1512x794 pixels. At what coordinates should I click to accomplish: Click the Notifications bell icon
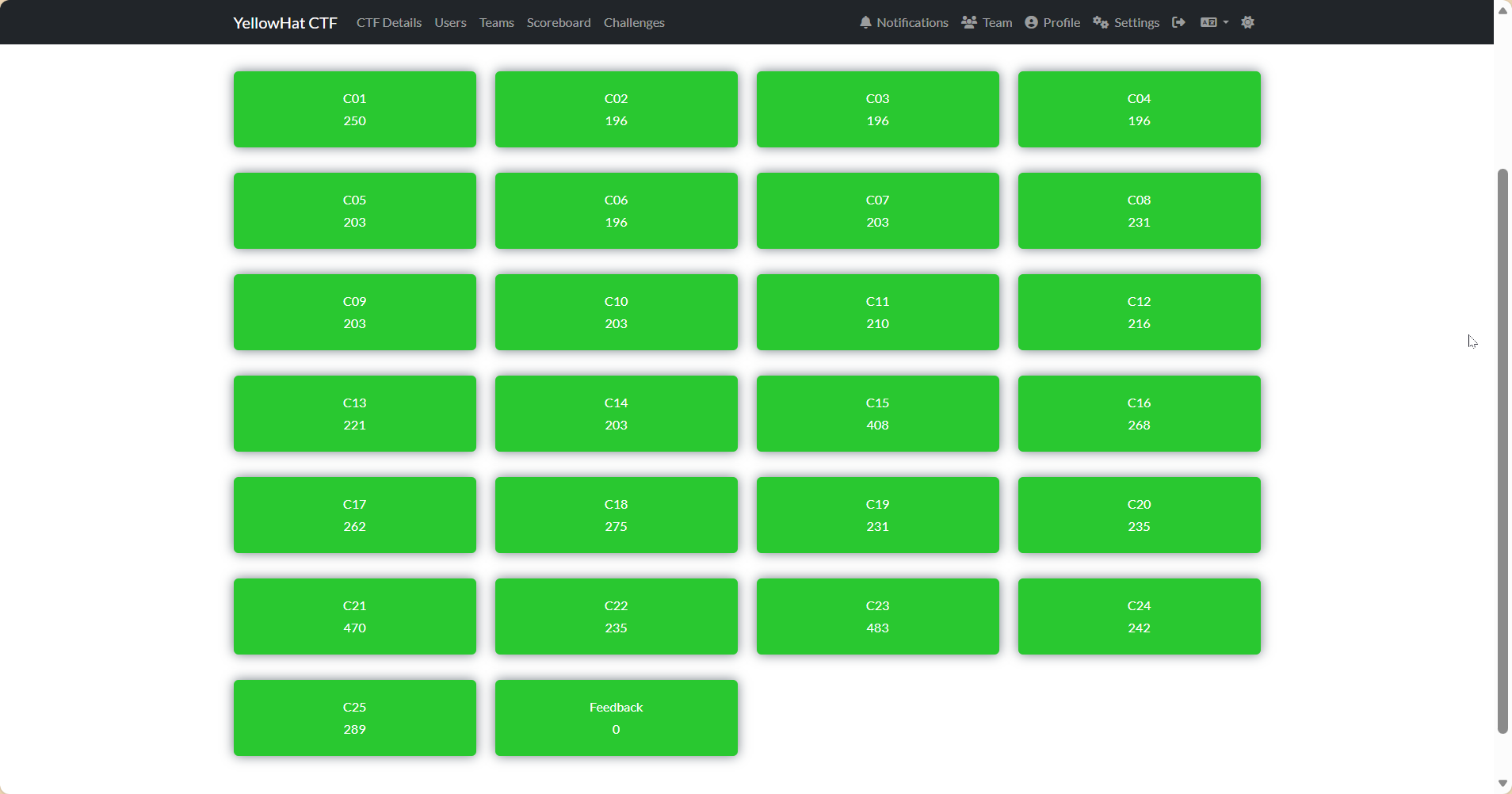(865, 22)
